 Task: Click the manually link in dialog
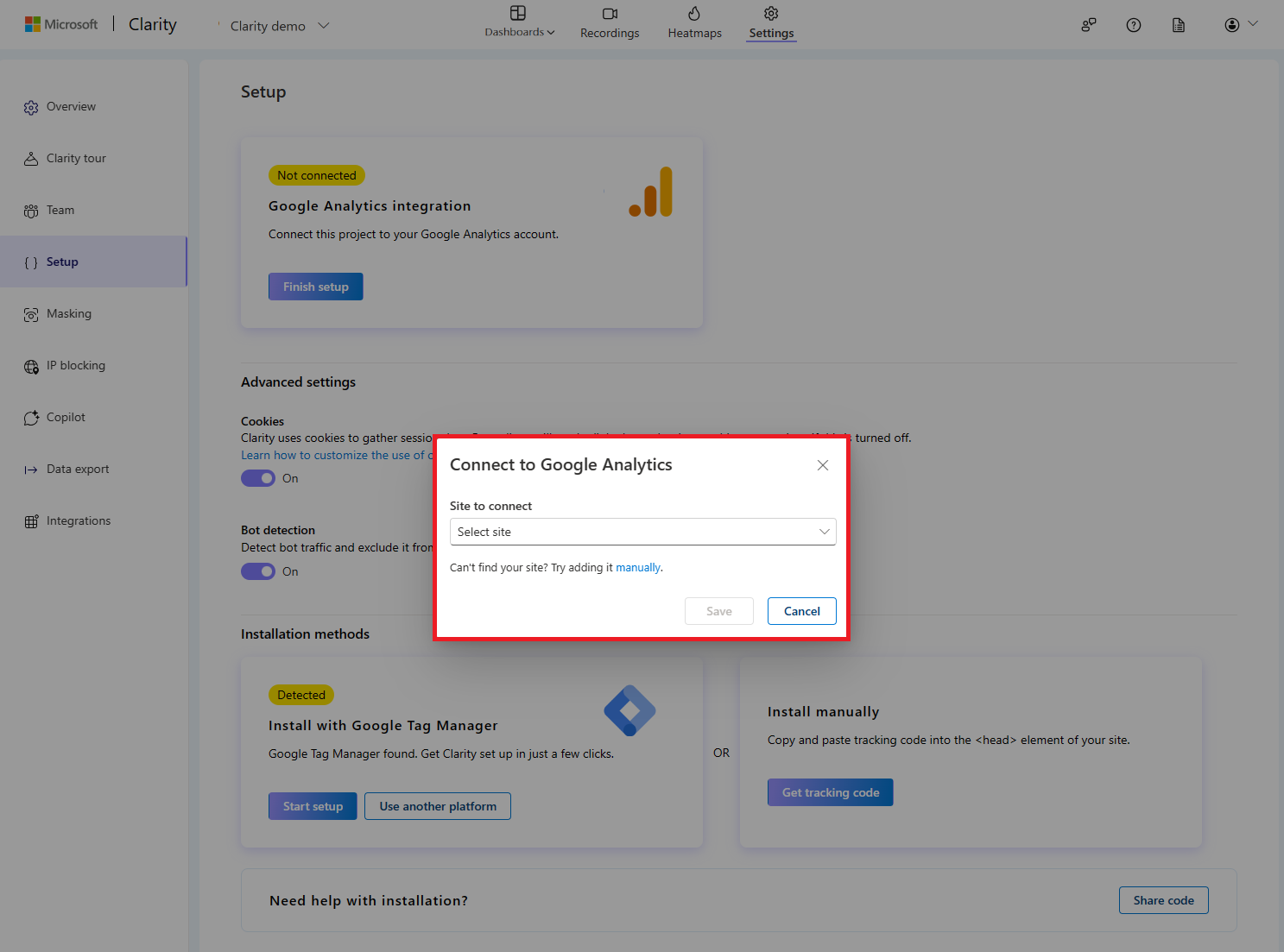point(638,568)
